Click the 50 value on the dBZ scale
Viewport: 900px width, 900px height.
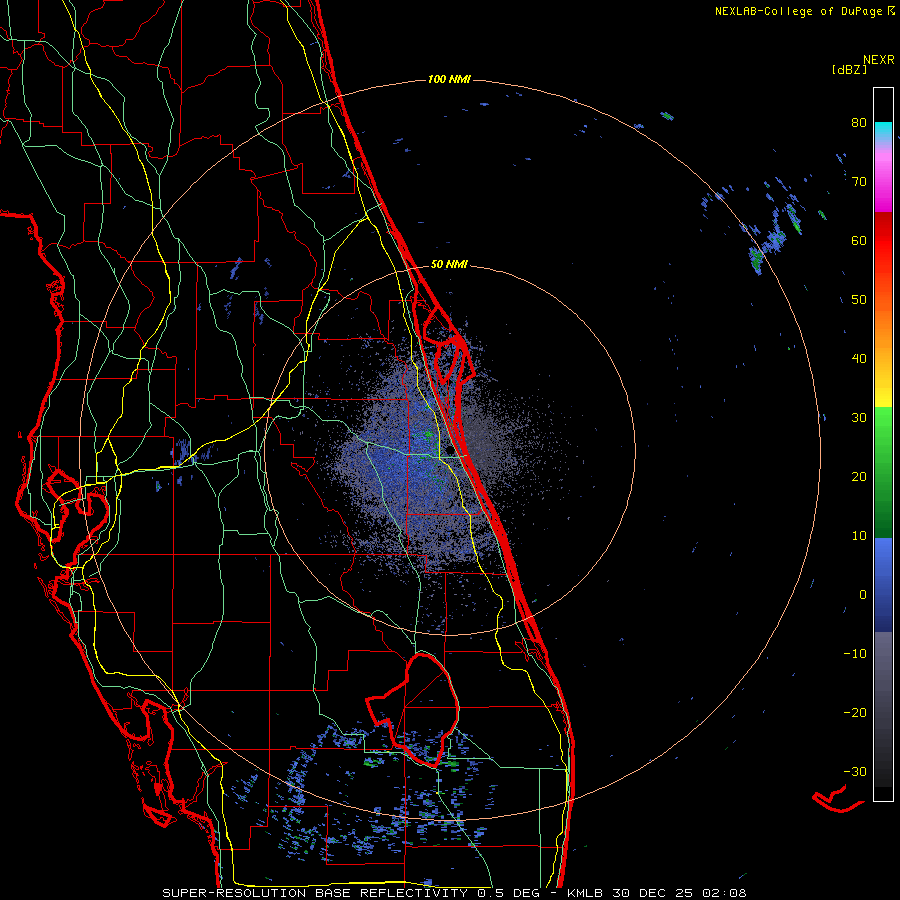coord(859,300)
